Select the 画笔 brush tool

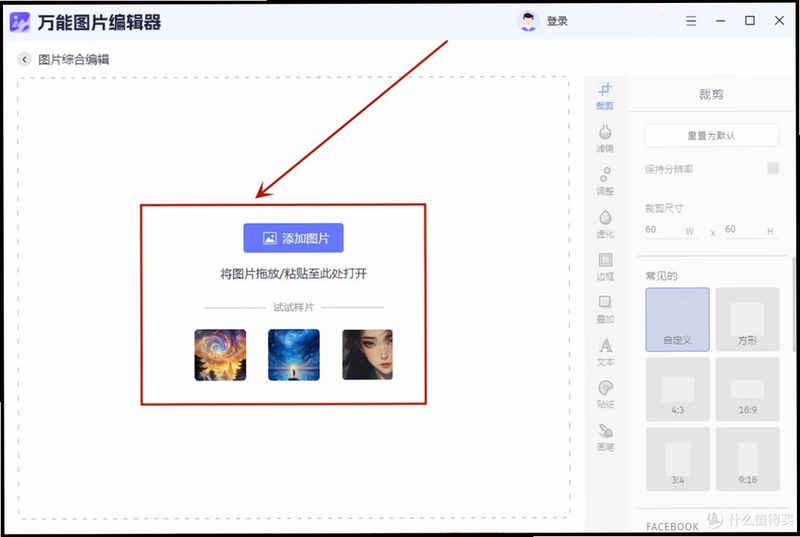click(x=605, y=437)
